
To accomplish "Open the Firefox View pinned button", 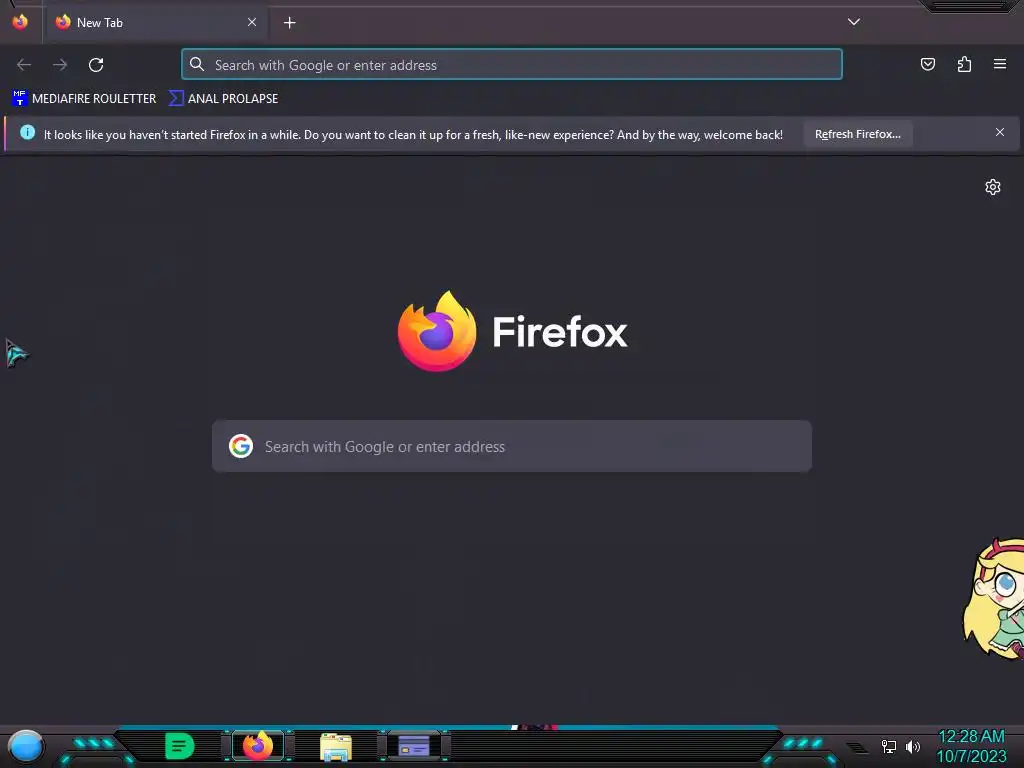I will (x=20, y=22).
